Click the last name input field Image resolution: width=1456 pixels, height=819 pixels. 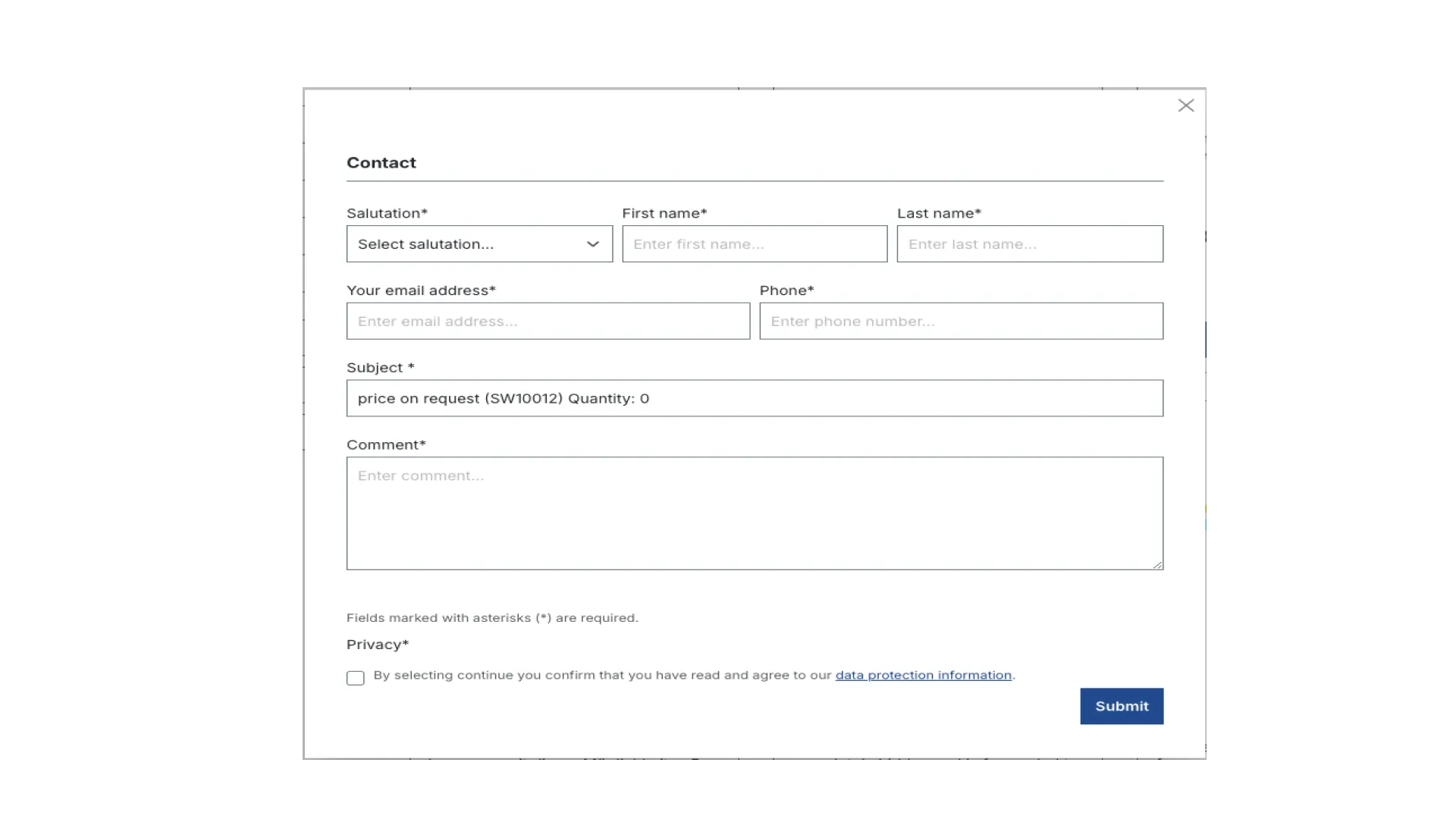[x=1029, y=243]
